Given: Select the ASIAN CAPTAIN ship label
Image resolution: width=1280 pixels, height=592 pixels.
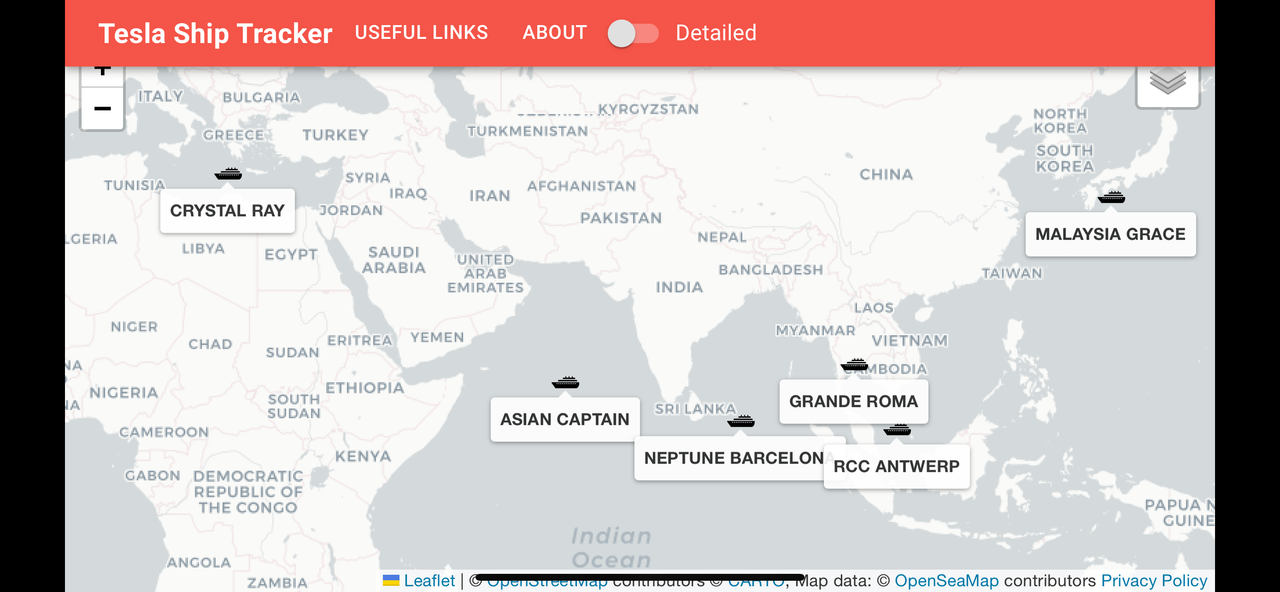Looking at the screenshot, I should [x=565, y=419].
